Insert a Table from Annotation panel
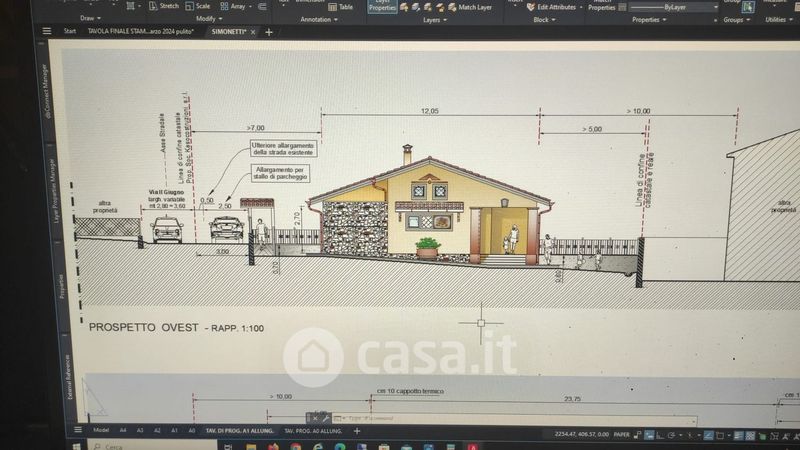The width and height of the screenshot is (800, 450). coord(341,6)
